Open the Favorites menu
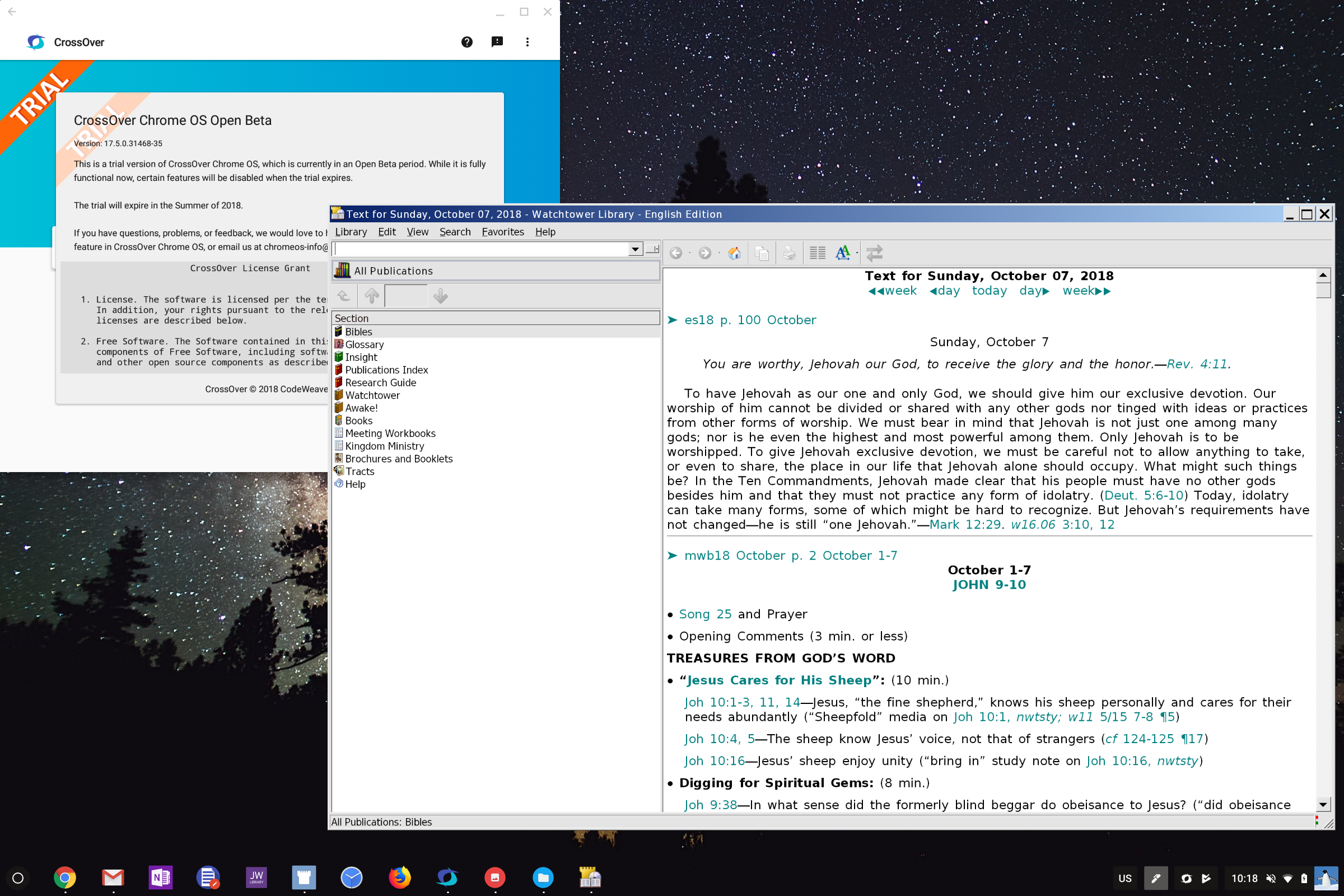This screenshot has width=1344, height=896. 502,232
